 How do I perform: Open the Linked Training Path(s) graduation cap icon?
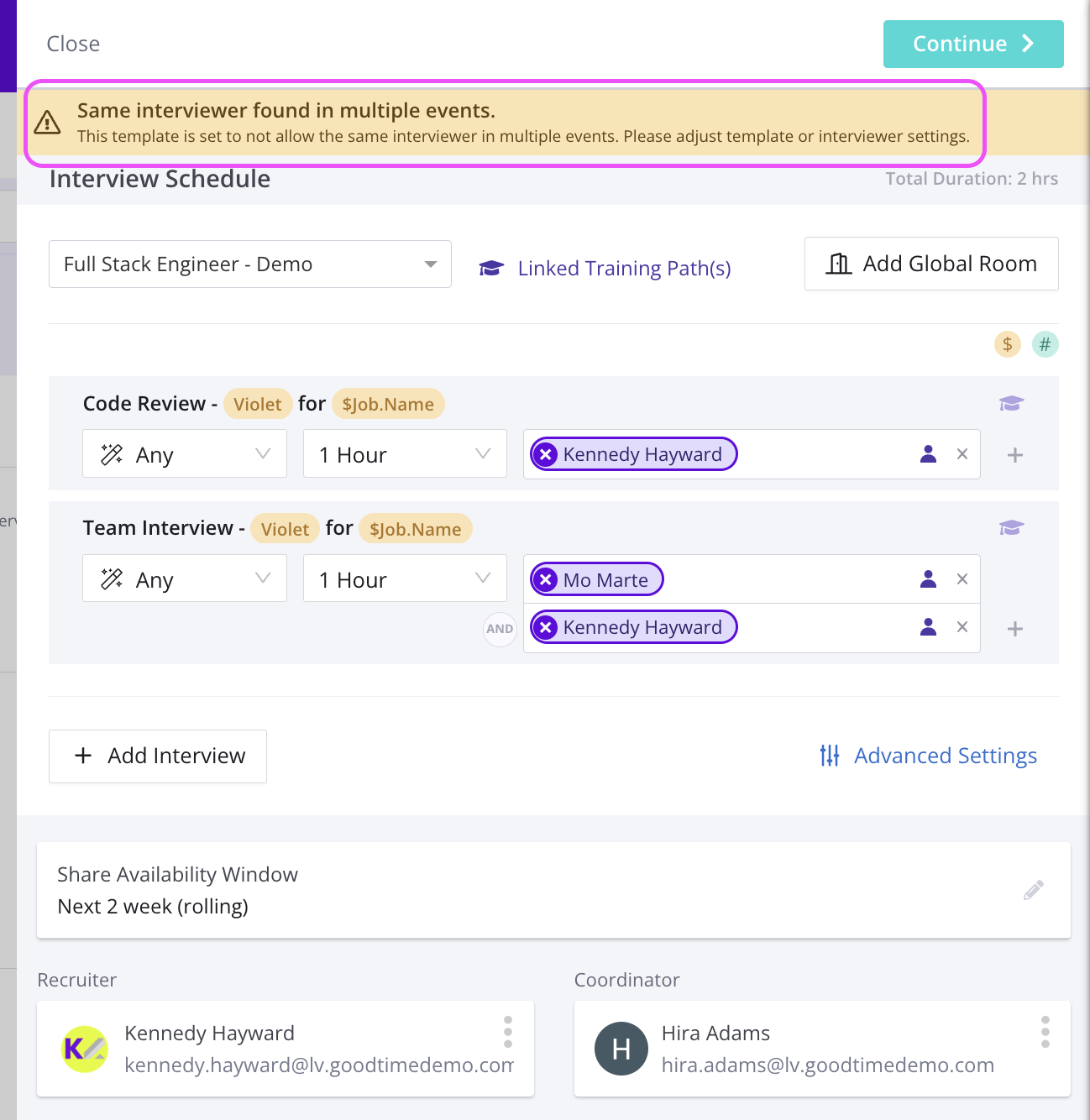pos(491,268)
